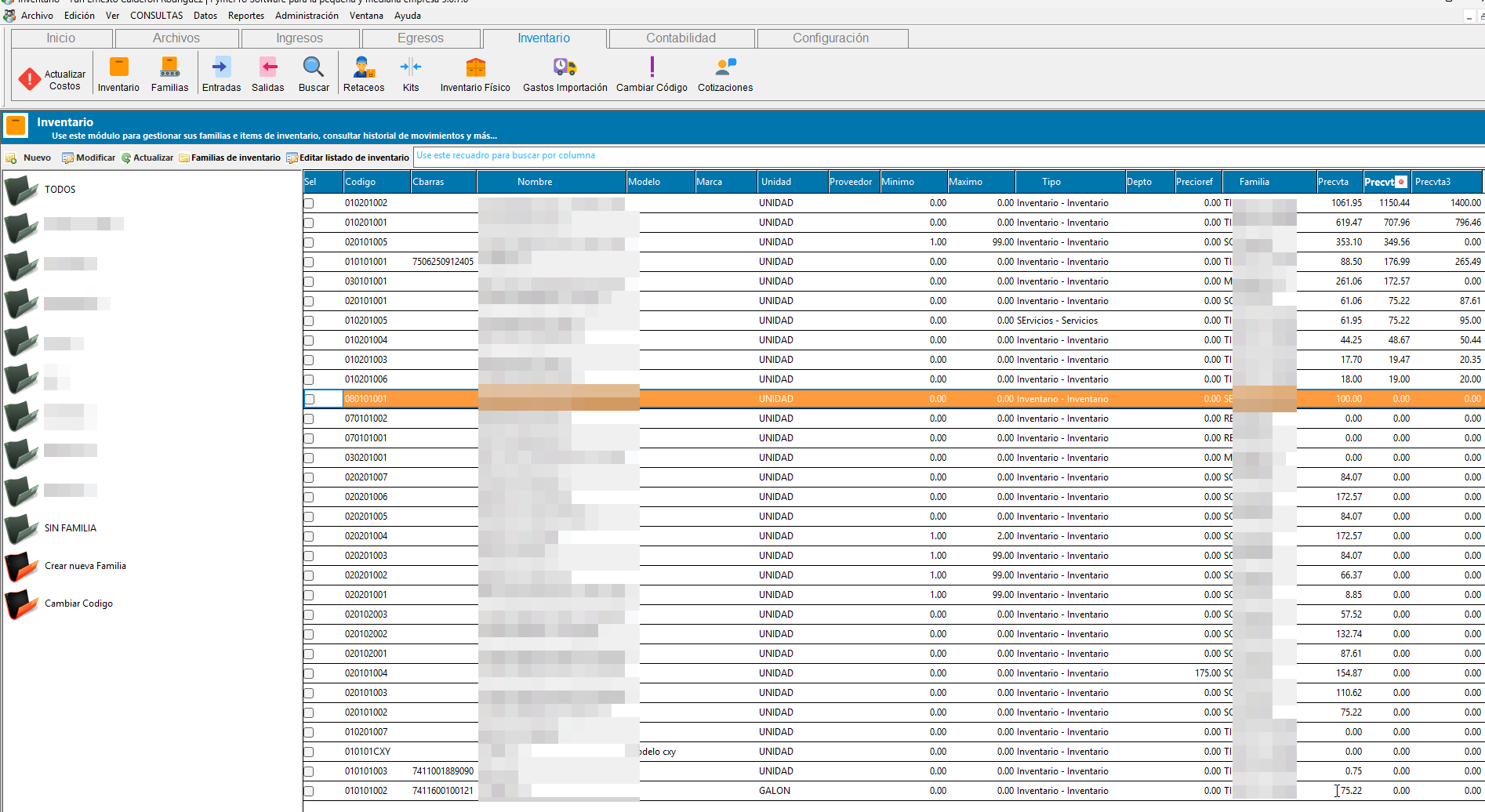Open the Archivo menu
The image size is (1485, 812).
37,16
